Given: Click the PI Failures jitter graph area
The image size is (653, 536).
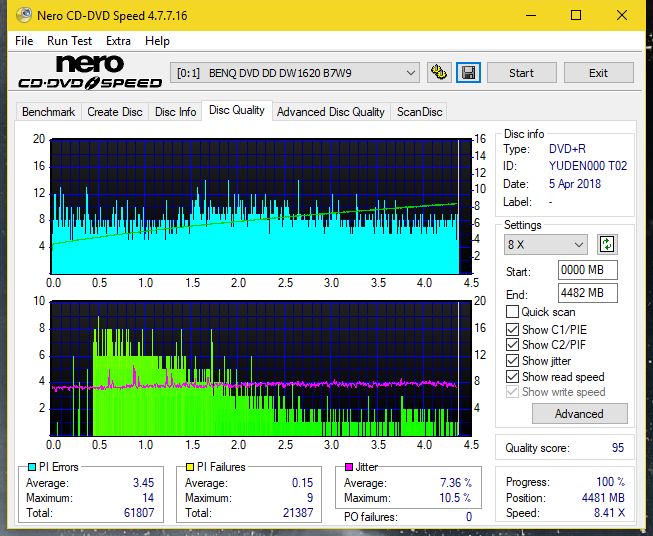Looking at the screenshot, I should (x=261, y=369).
